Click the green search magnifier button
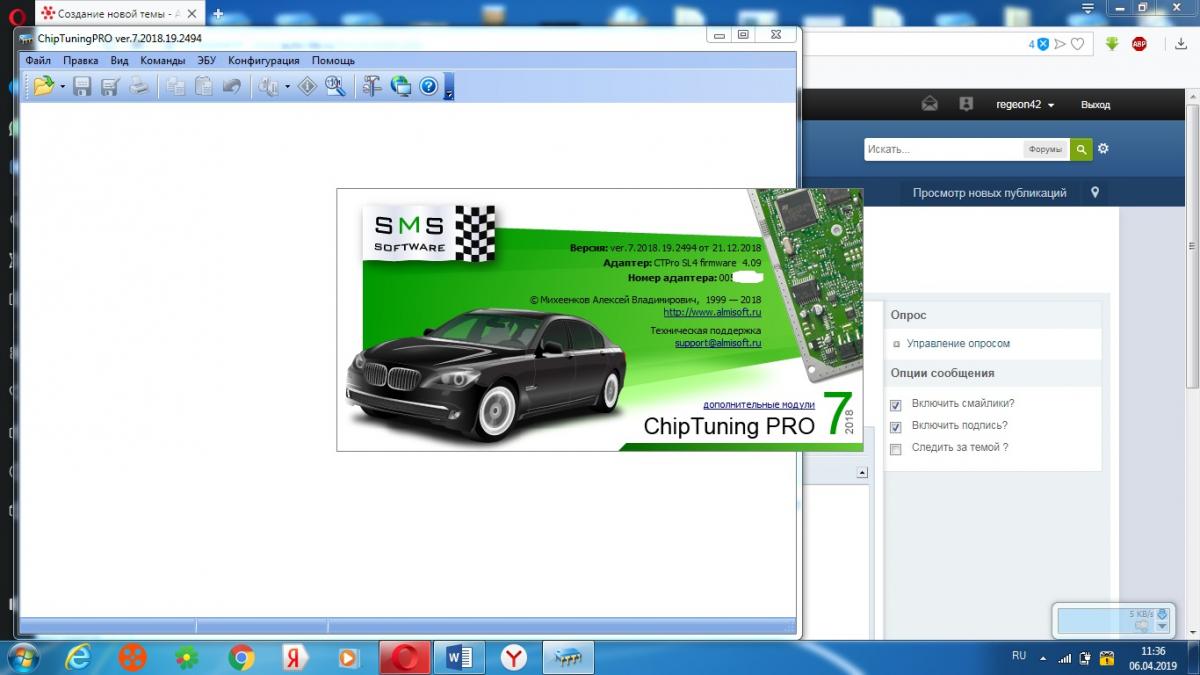The height and width of the screenshot is (675, 1200). tap(1081, 149)
